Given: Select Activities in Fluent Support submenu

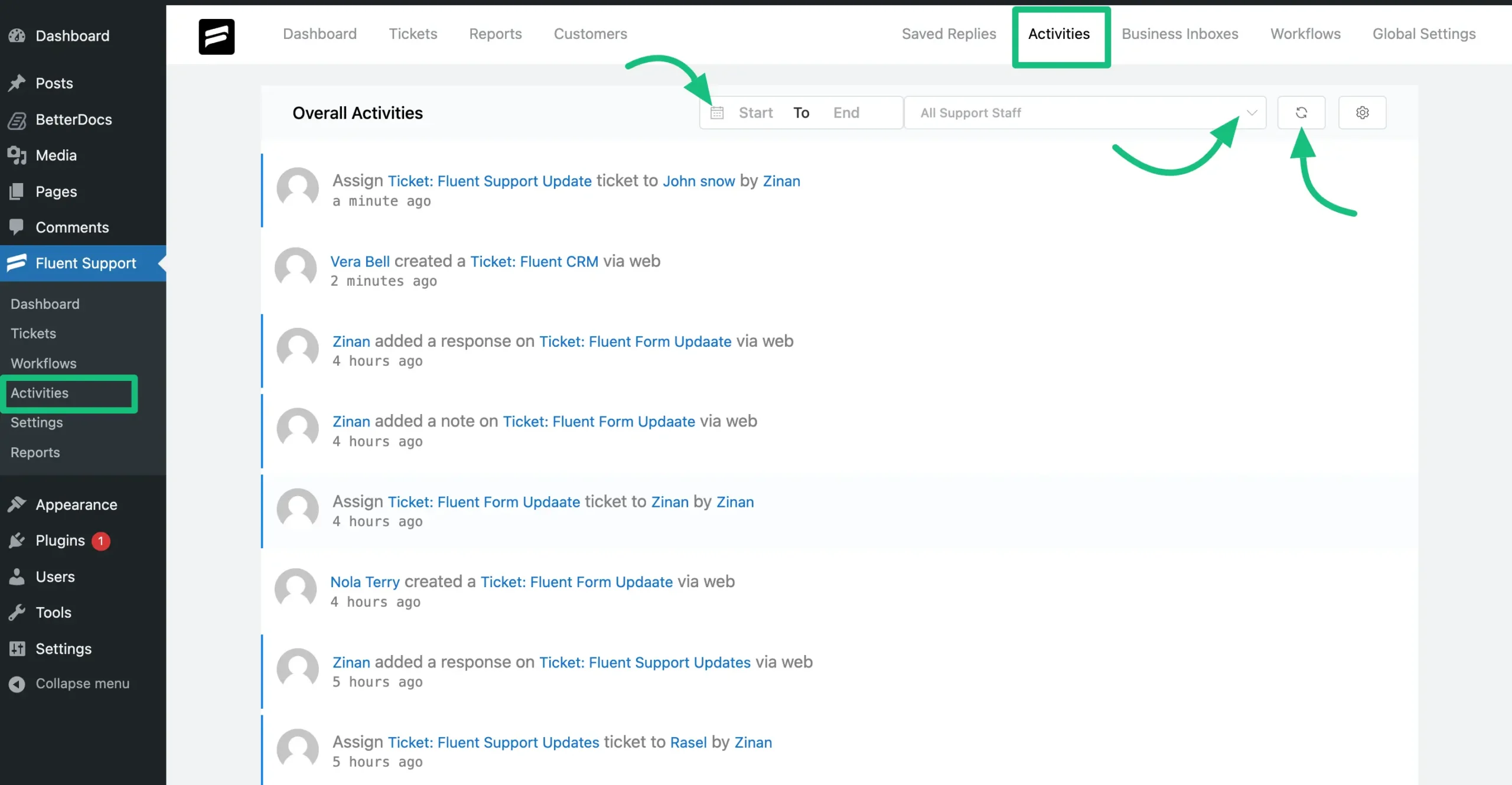Looking at the screenshot, I should click(x=40, y=393).
